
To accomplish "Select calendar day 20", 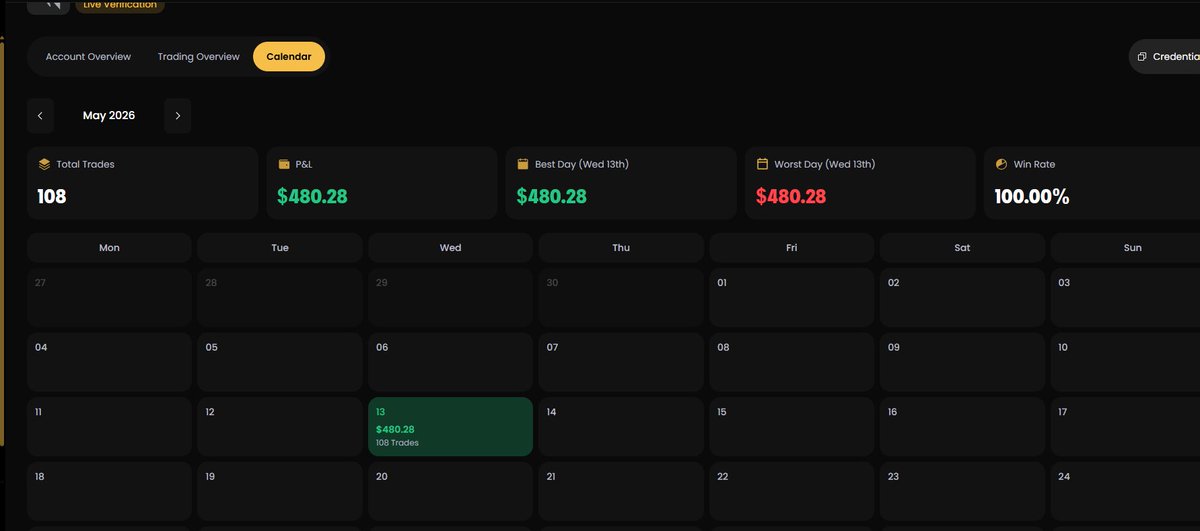I will coord(450,491).
